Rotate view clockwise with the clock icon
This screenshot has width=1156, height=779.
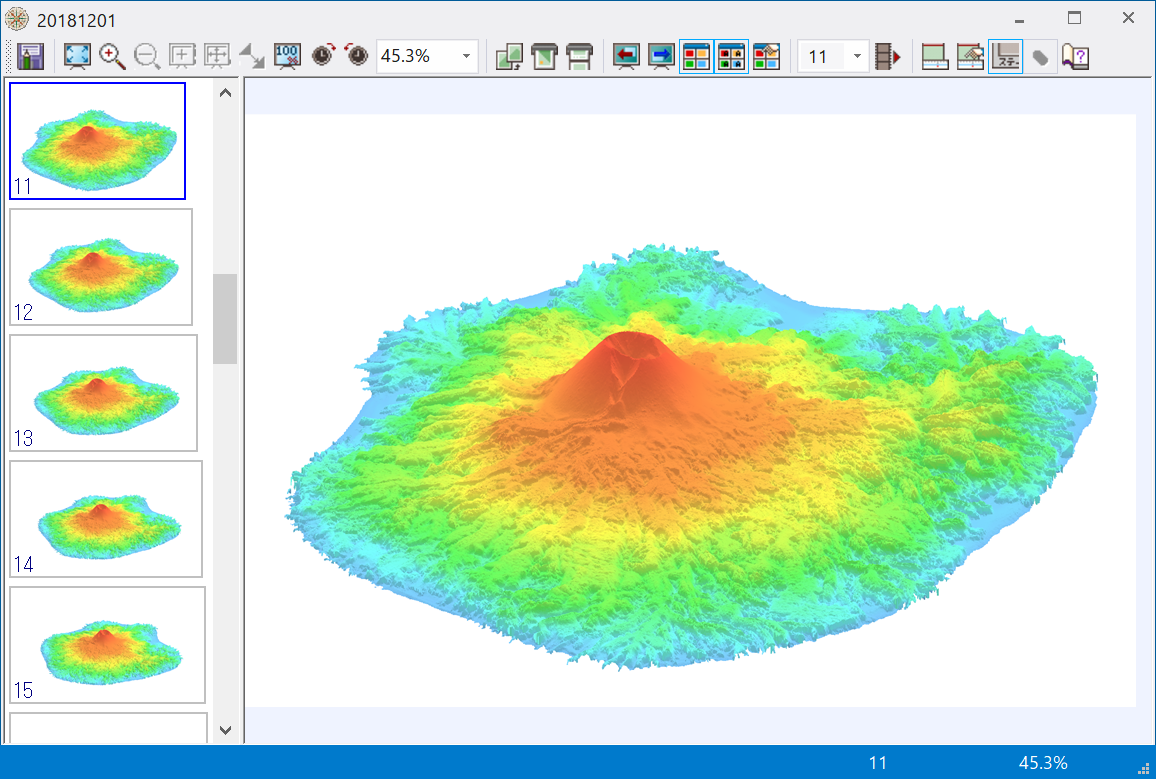[323, 57]
